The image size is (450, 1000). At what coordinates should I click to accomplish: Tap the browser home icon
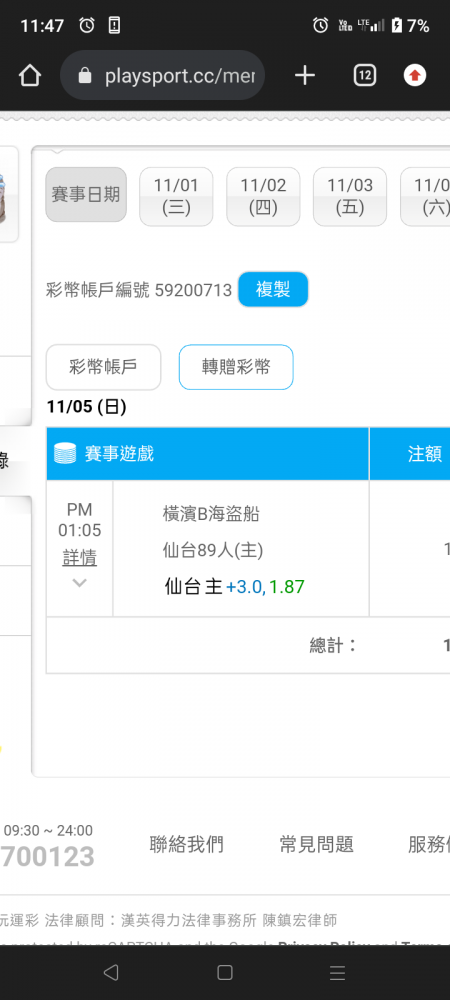tap(29, 76)
